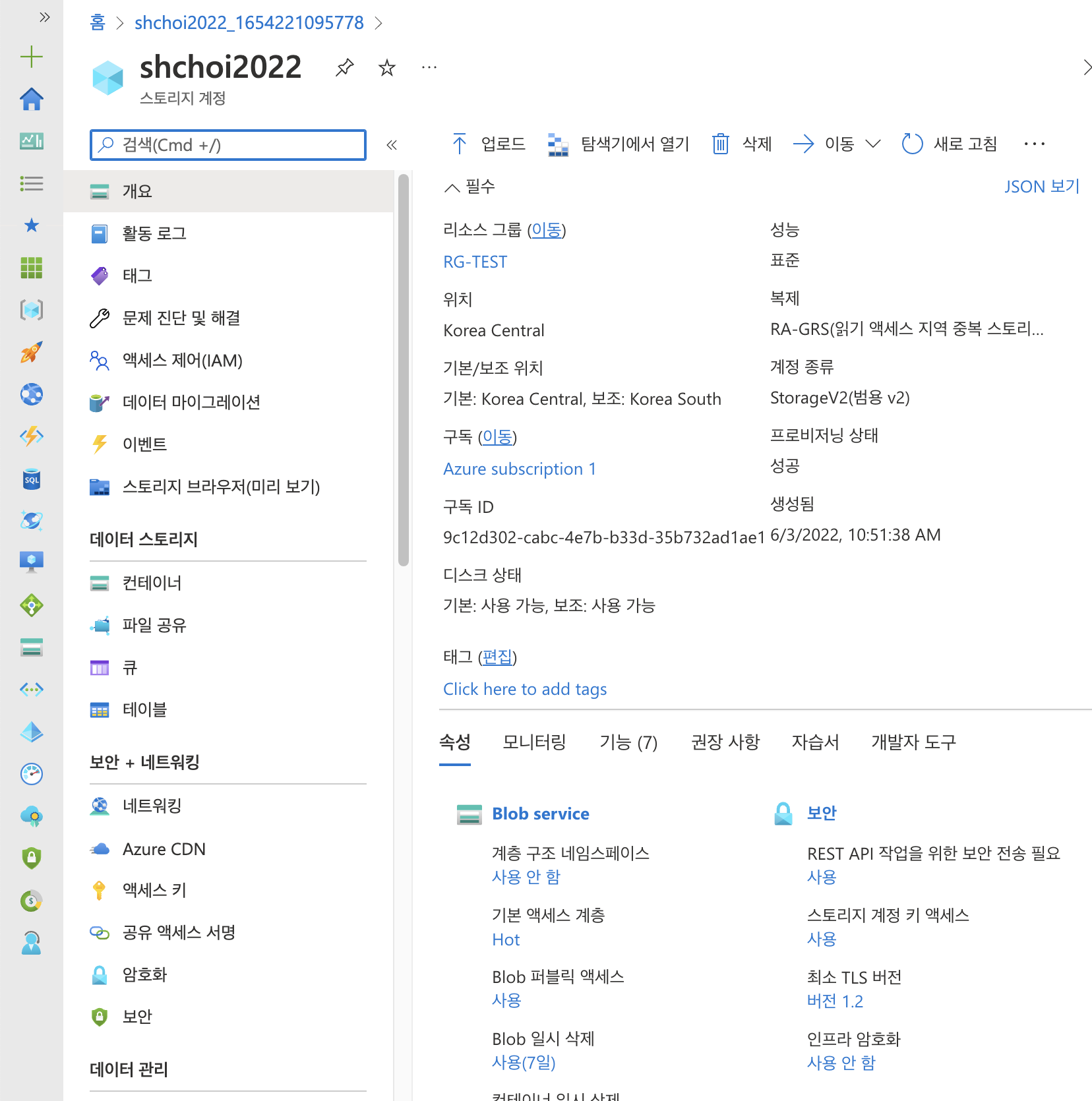This screenshot has width=1092, height=1101.
Task: Switch to the 개발자 도구 tab
Action: (913, 742)
